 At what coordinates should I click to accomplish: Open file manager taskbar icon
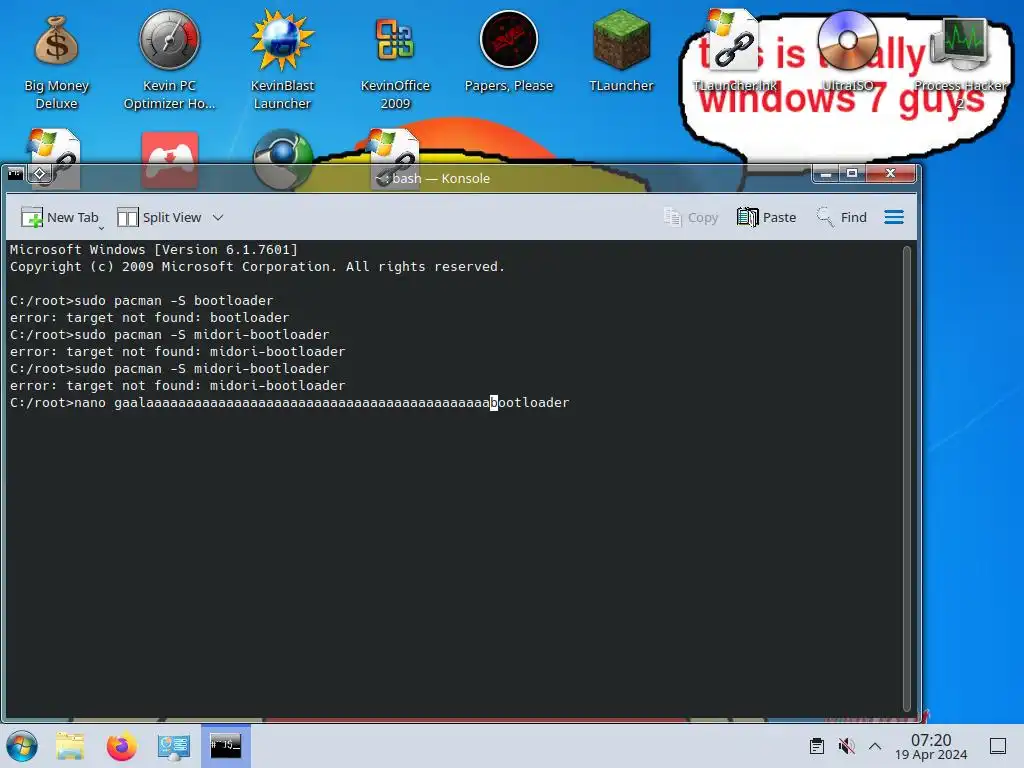pyautogui.click(x=70, y=746)
